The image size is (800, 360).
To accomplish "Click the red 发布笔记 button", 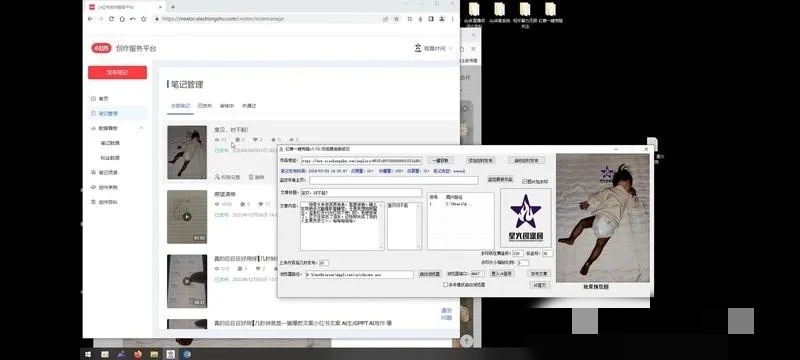I will click(x=117, y=72).
